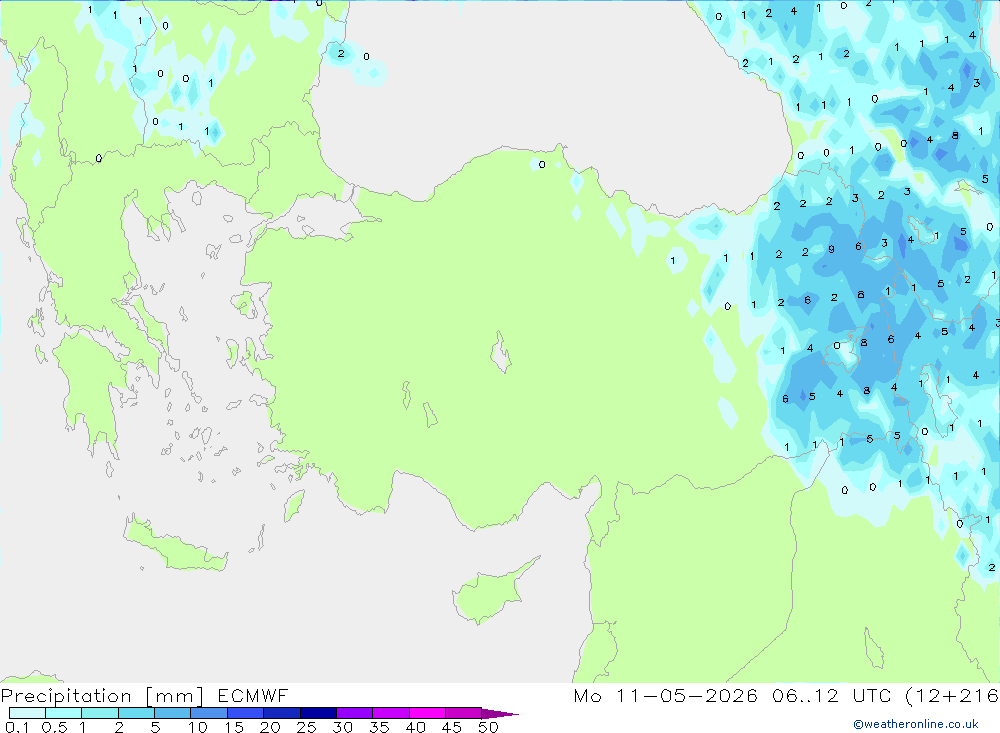Click the legend value label '35'
This screenshot has height=733, width=1000.
pyautogui.click(x=379, y=727)
